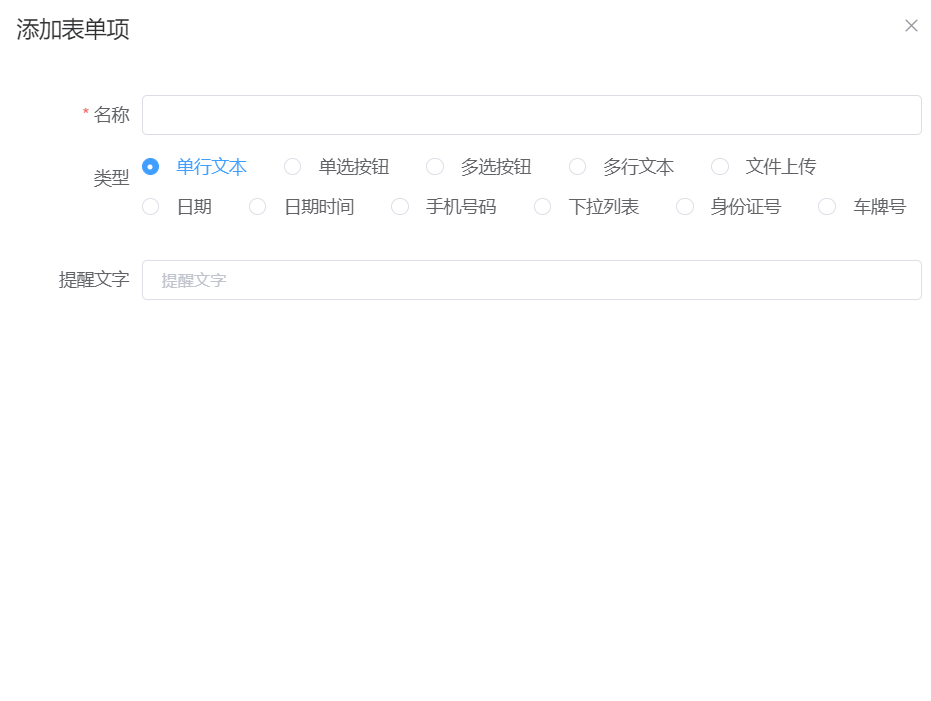
Task: Click the 文件上传 label text
Action: pyautogui.click(x=780, y=167)
